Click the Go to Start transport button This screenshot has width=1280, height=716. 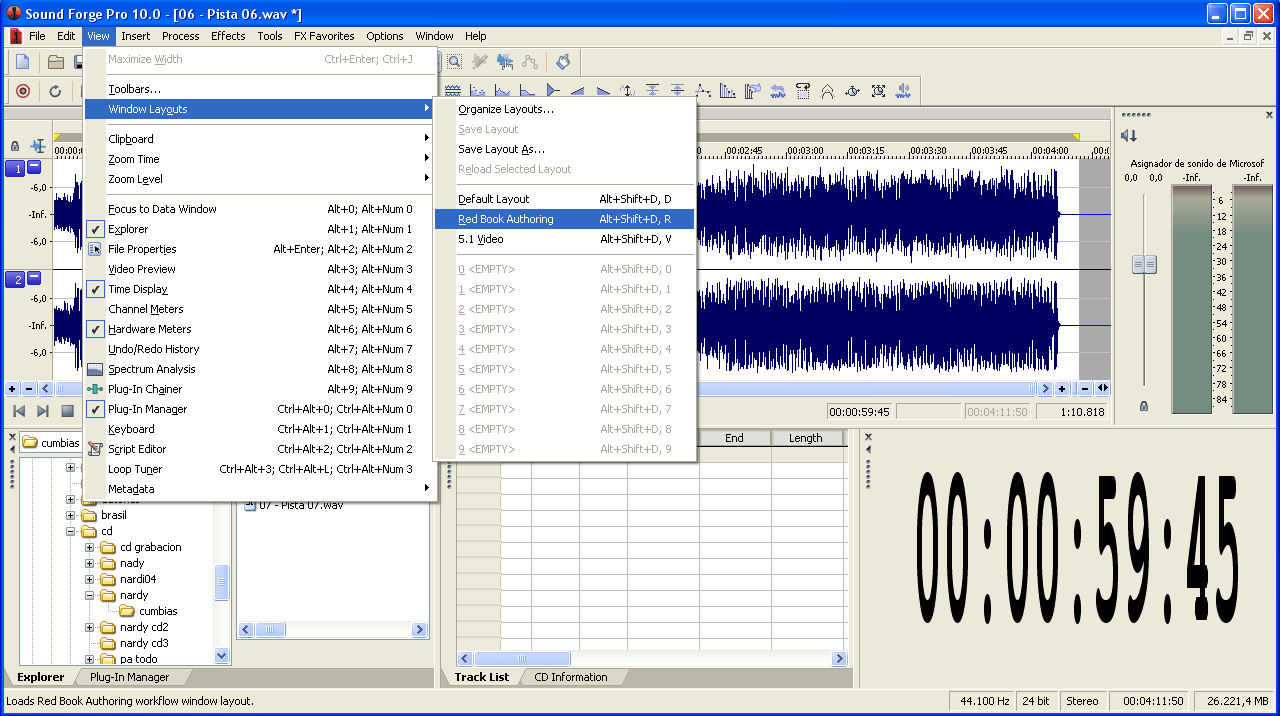(x=19, y=411)
